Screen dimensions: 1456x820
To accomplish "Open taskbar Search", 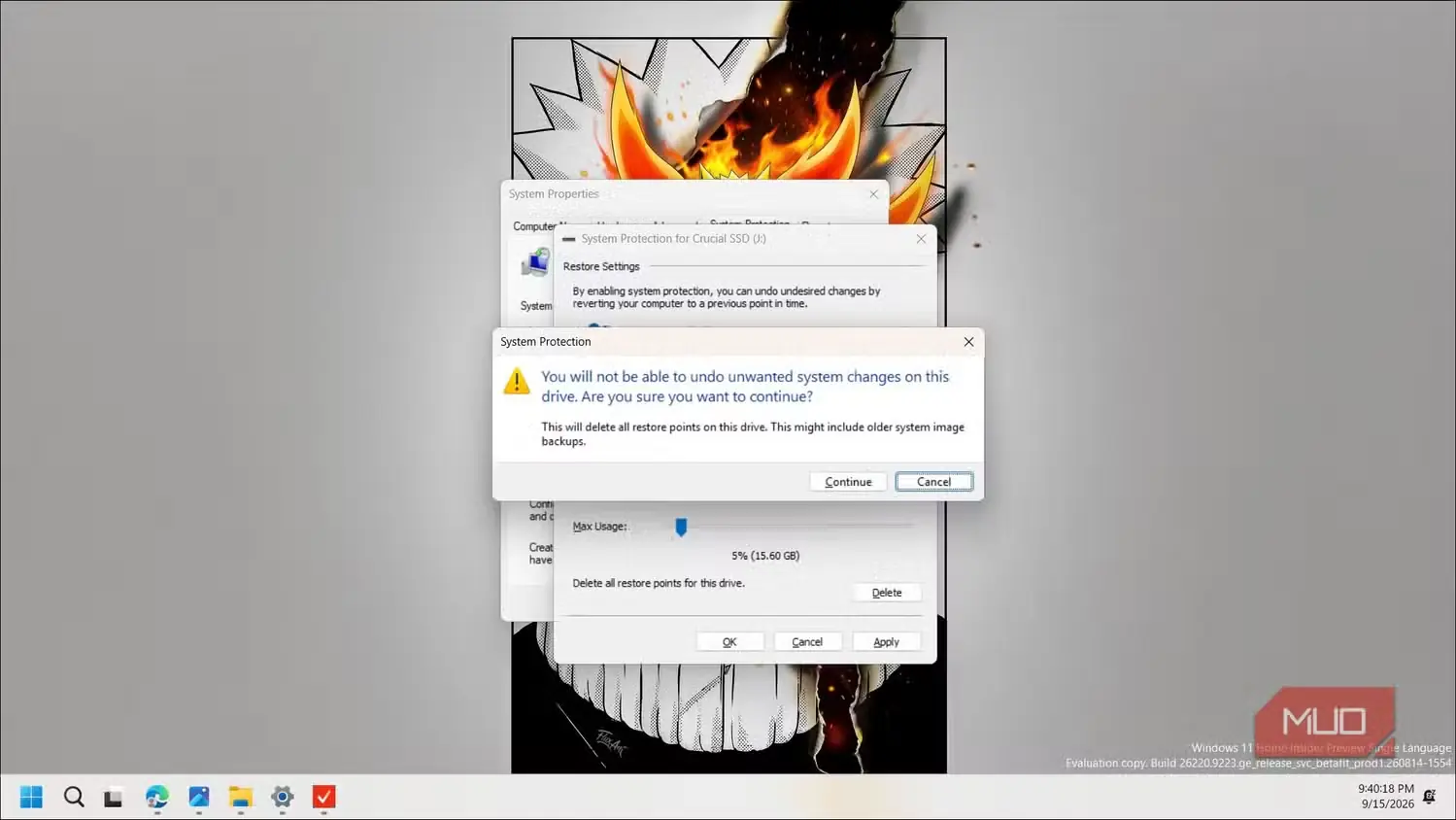I will (74, 797).
